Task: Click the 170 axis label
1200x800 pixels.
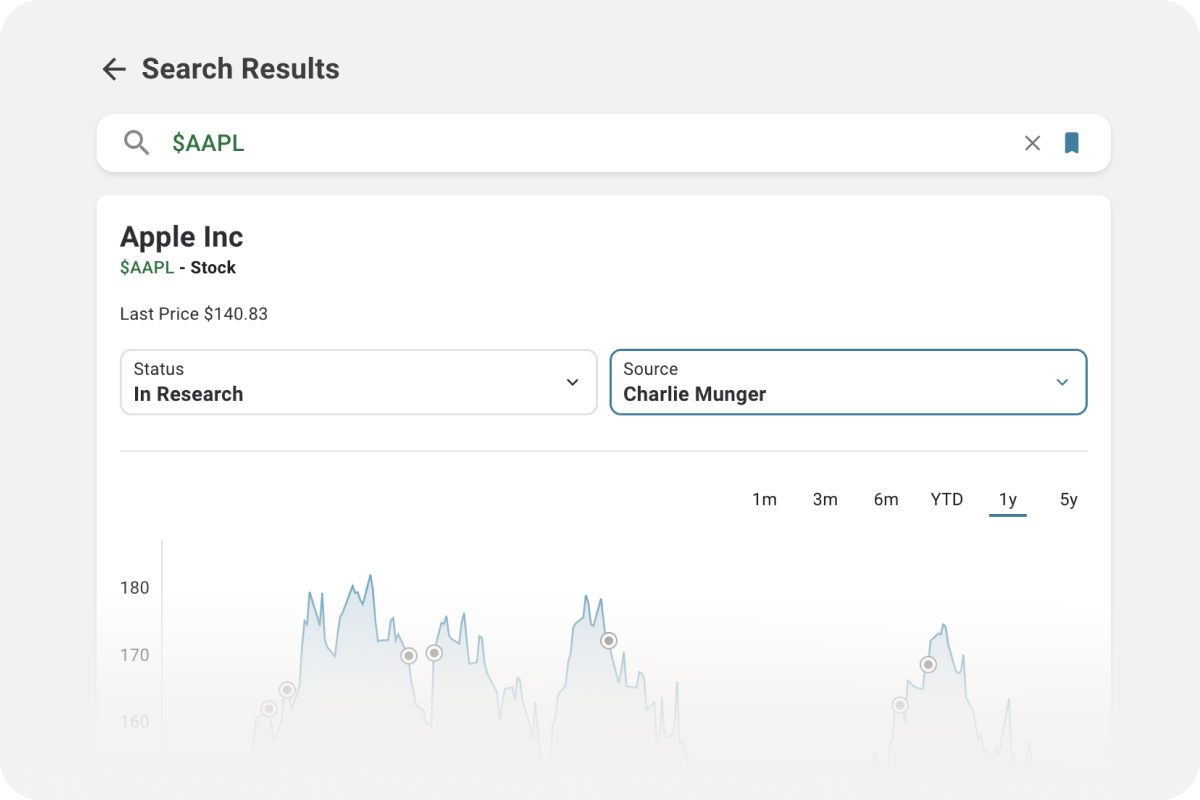Action: tap(135, 655)
